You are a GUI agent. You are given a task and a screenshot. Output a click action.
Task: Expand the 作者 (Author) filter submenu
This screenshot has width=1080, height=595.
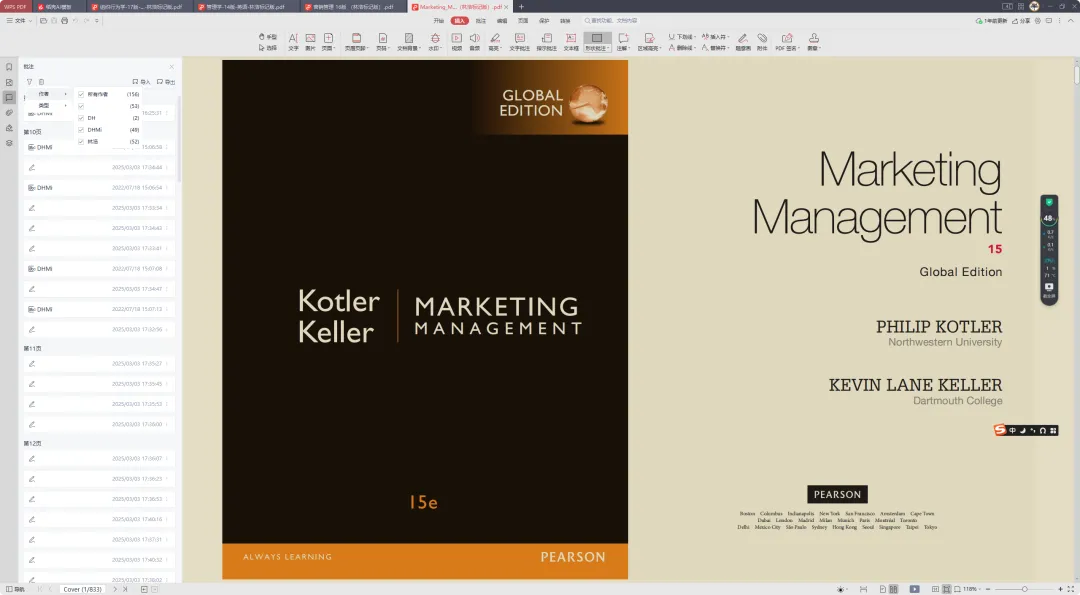pos(50,94)
